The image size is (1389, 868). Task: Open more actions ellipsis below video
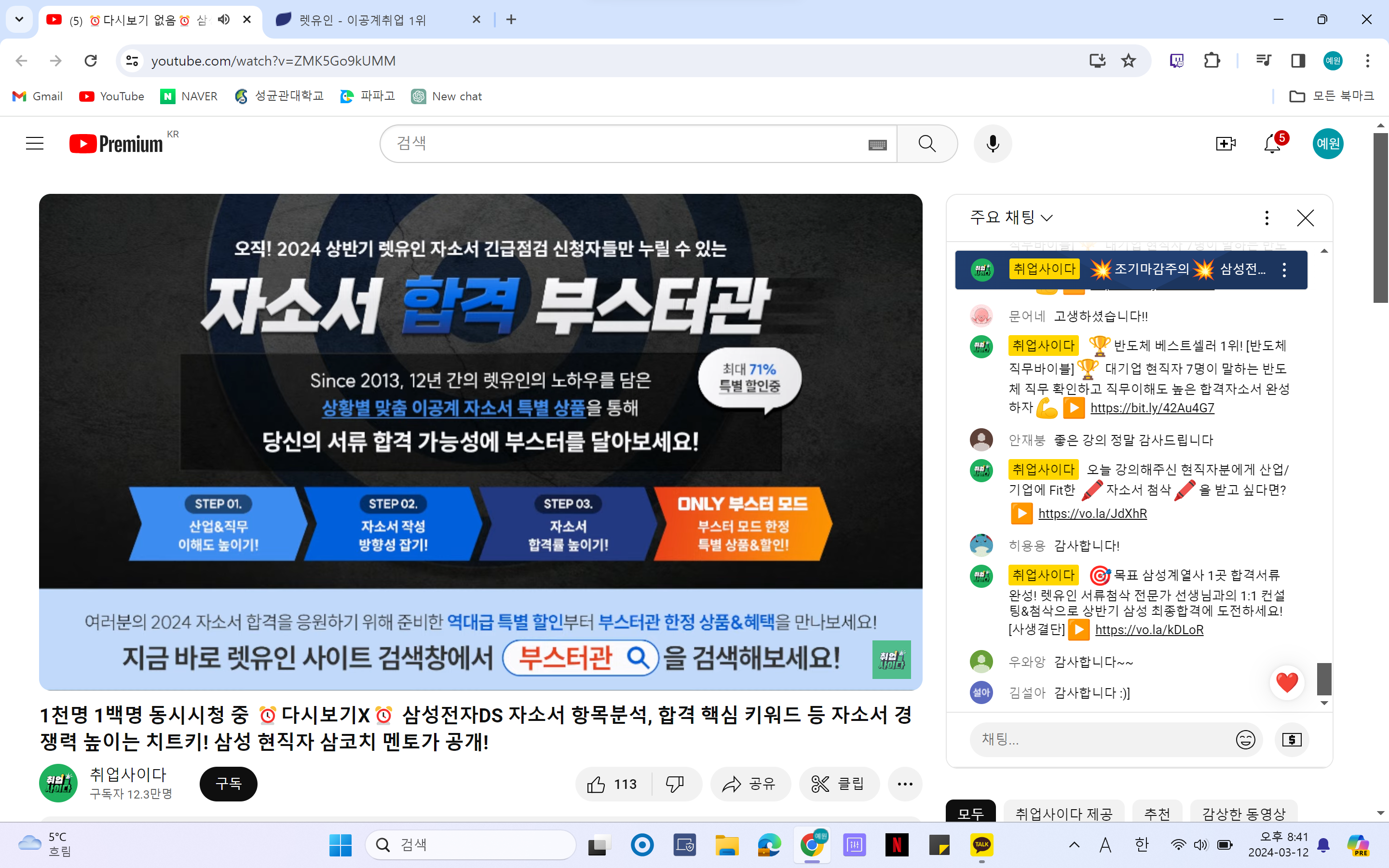point(905,784)
